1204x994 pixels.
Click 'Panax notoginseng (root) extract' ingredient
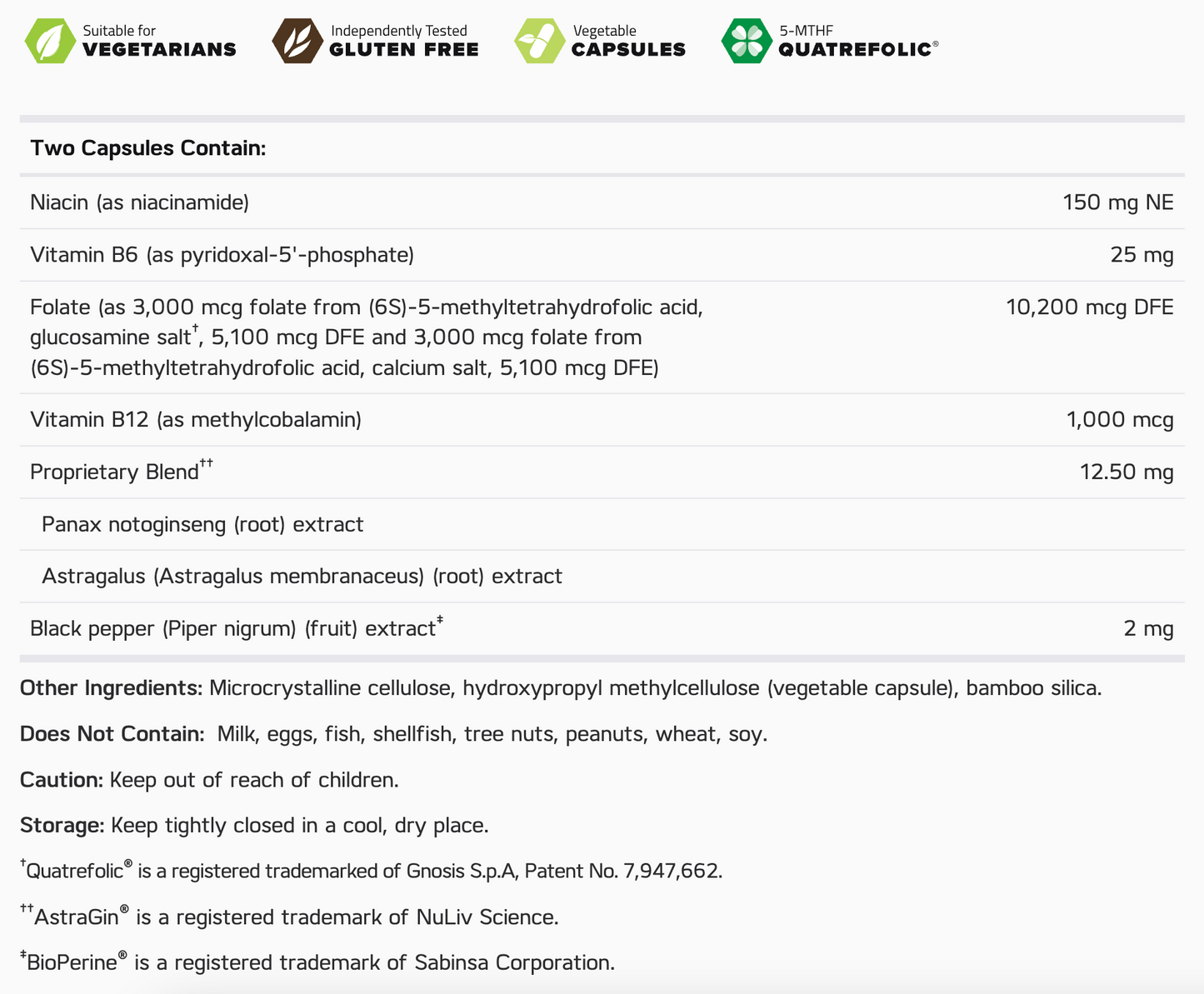202,525
